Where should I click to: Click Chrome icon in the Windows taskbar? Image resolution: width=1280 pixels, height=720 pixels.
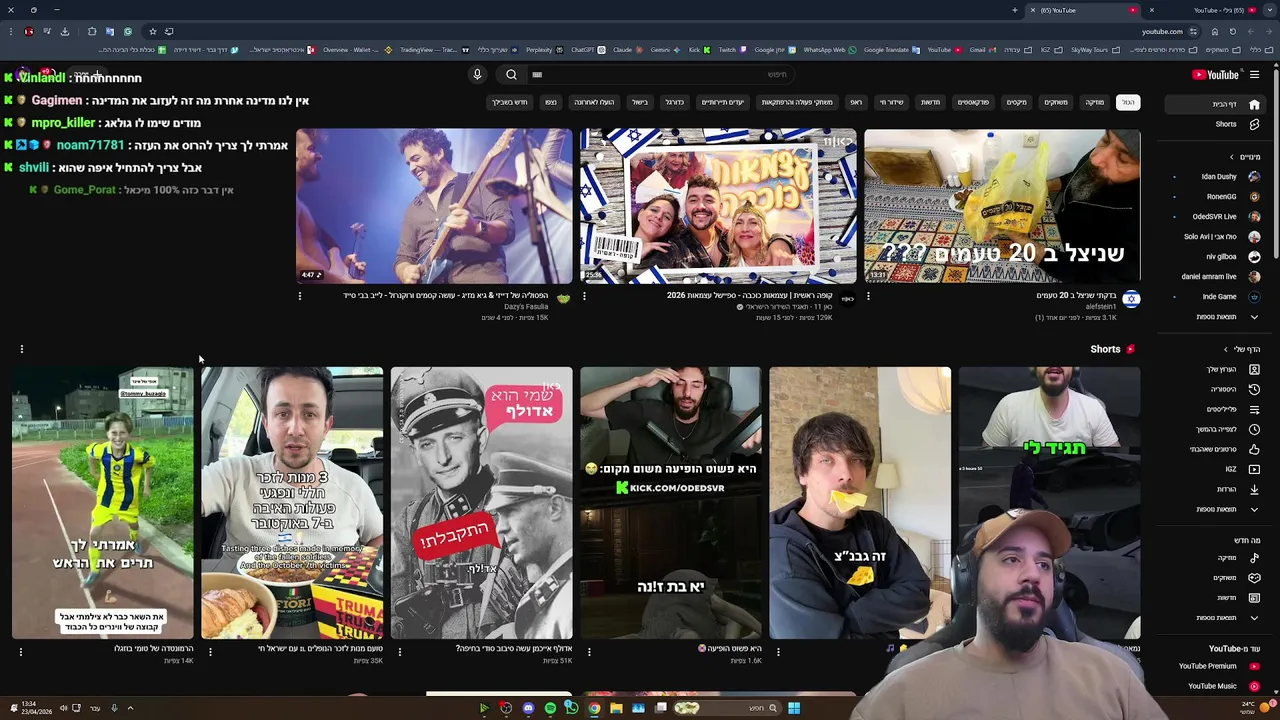pyautogui.click(x=594, y=708)
